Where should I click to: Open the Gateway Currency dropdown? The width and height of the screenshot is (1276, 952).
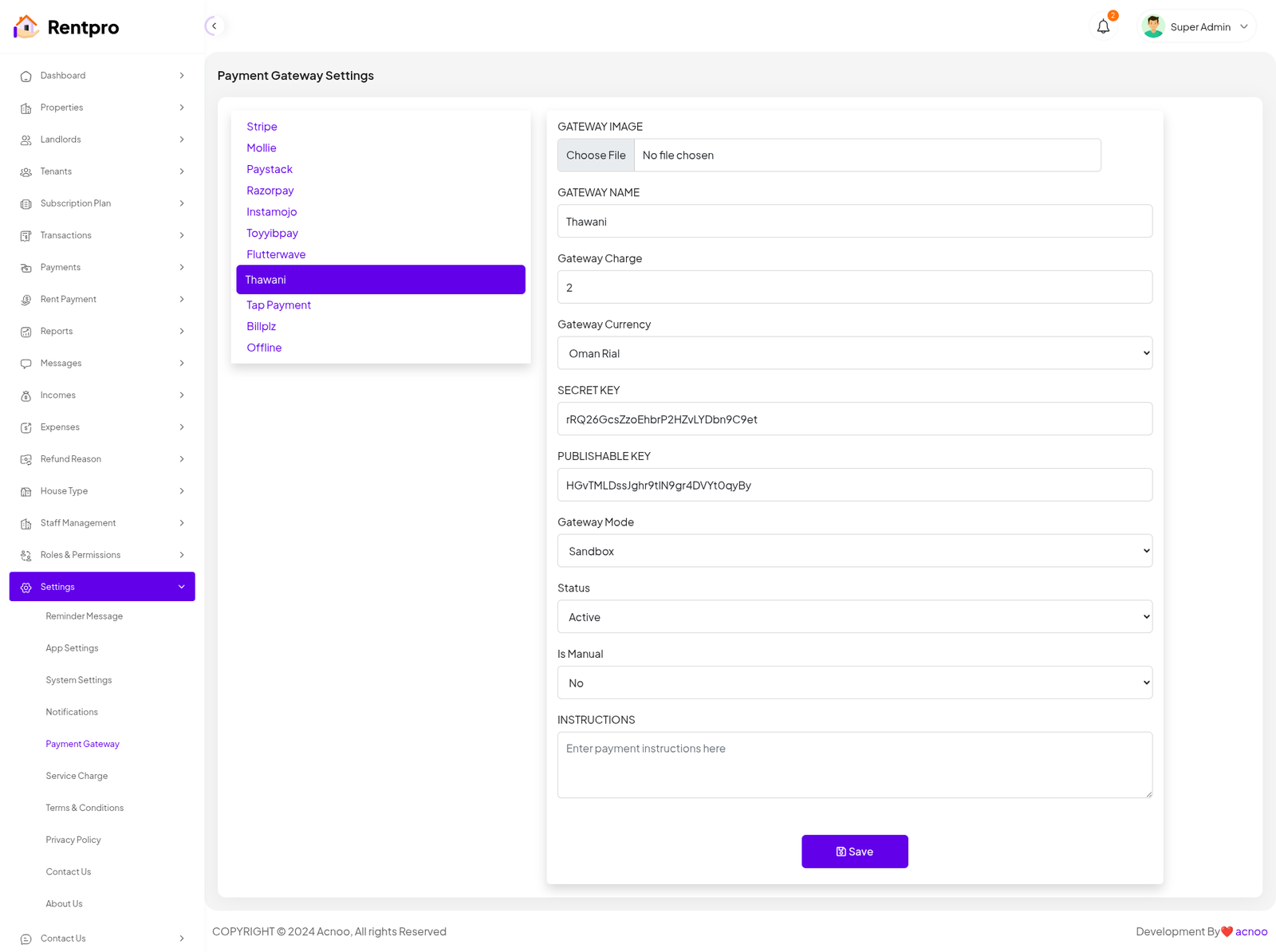854,353
